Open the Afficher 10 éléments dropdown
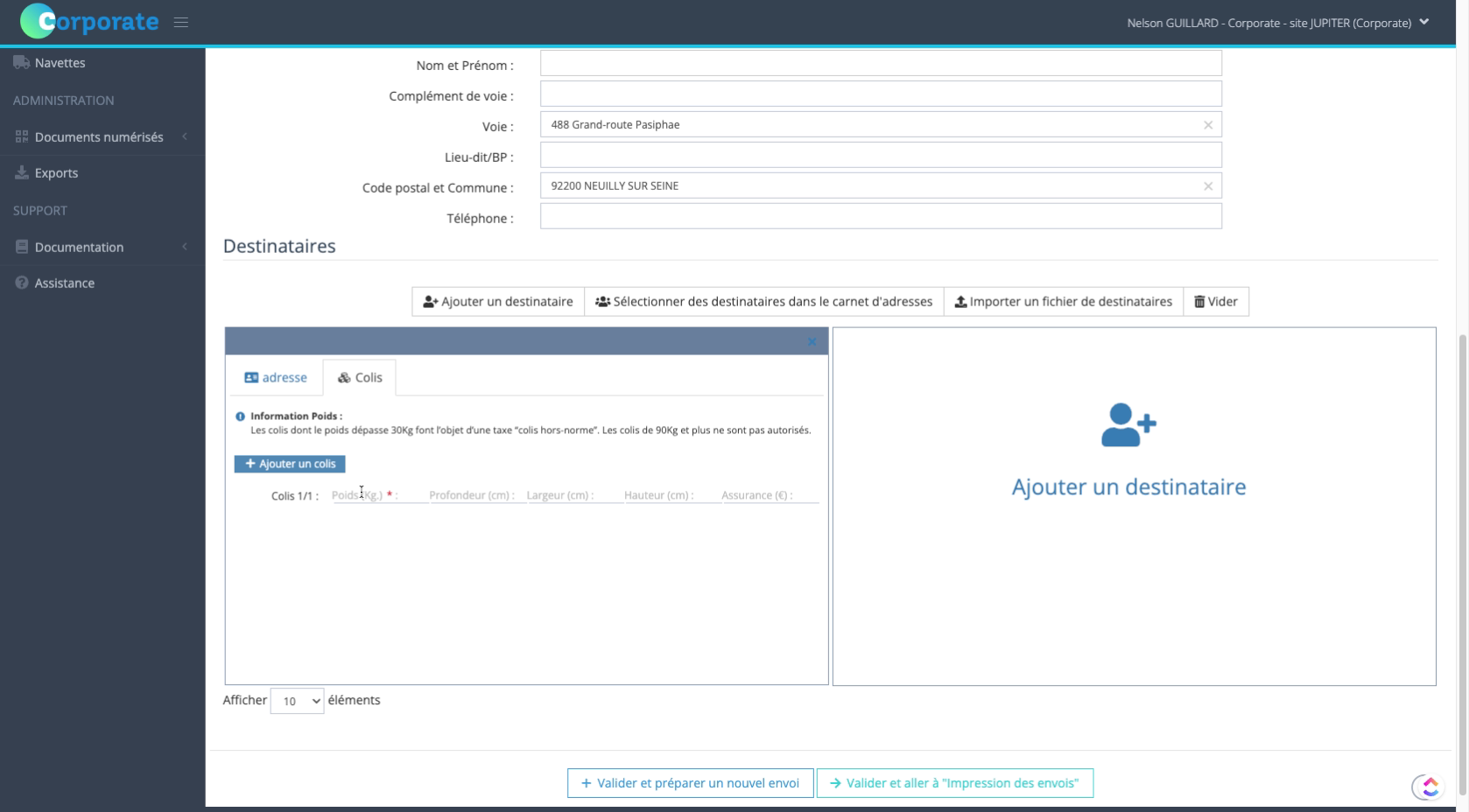Viewport: 1469px width, 812px height. click(x=297, y=701)
